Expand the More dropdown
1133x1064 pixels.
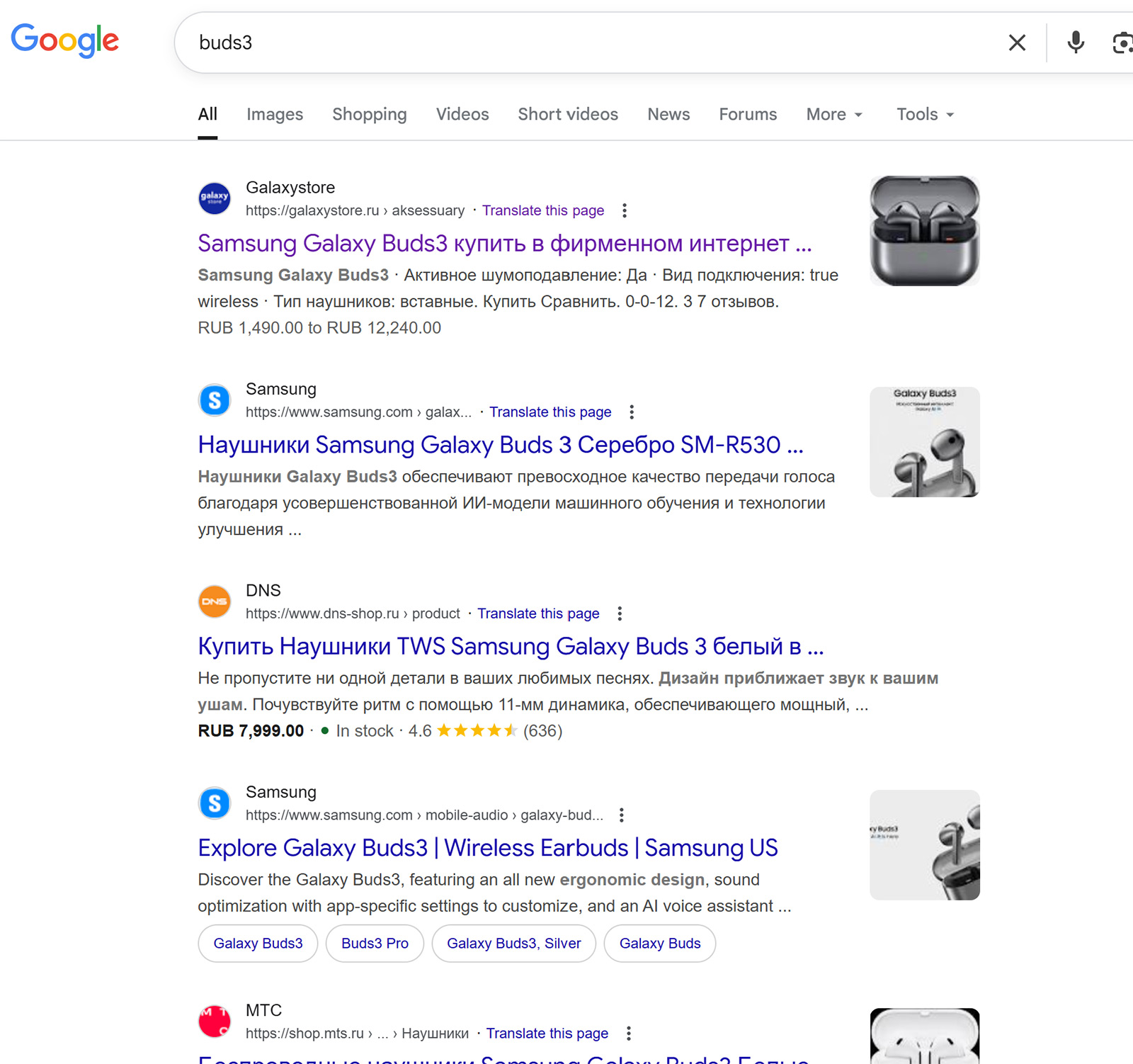click(834, 115)
